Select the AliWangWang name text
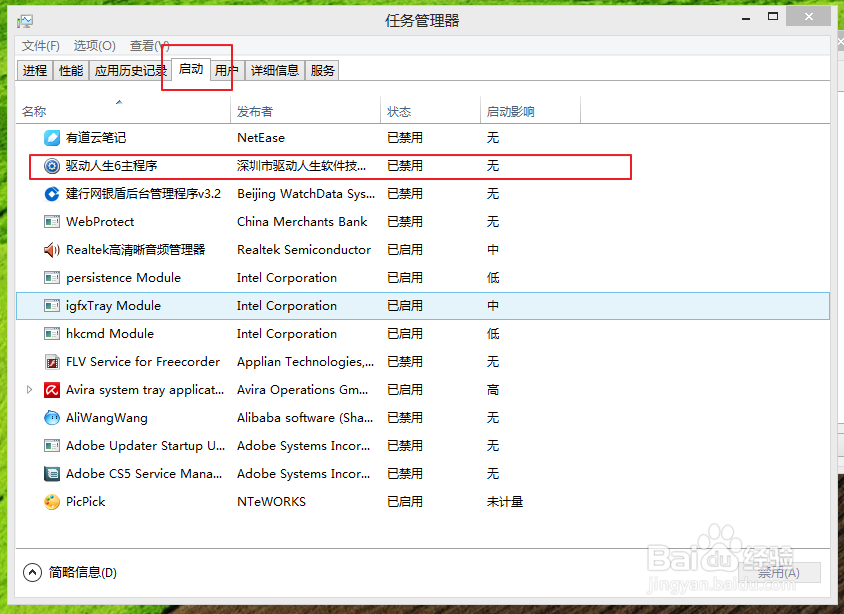This screenshot has height=614, width=844. (107, 418)
